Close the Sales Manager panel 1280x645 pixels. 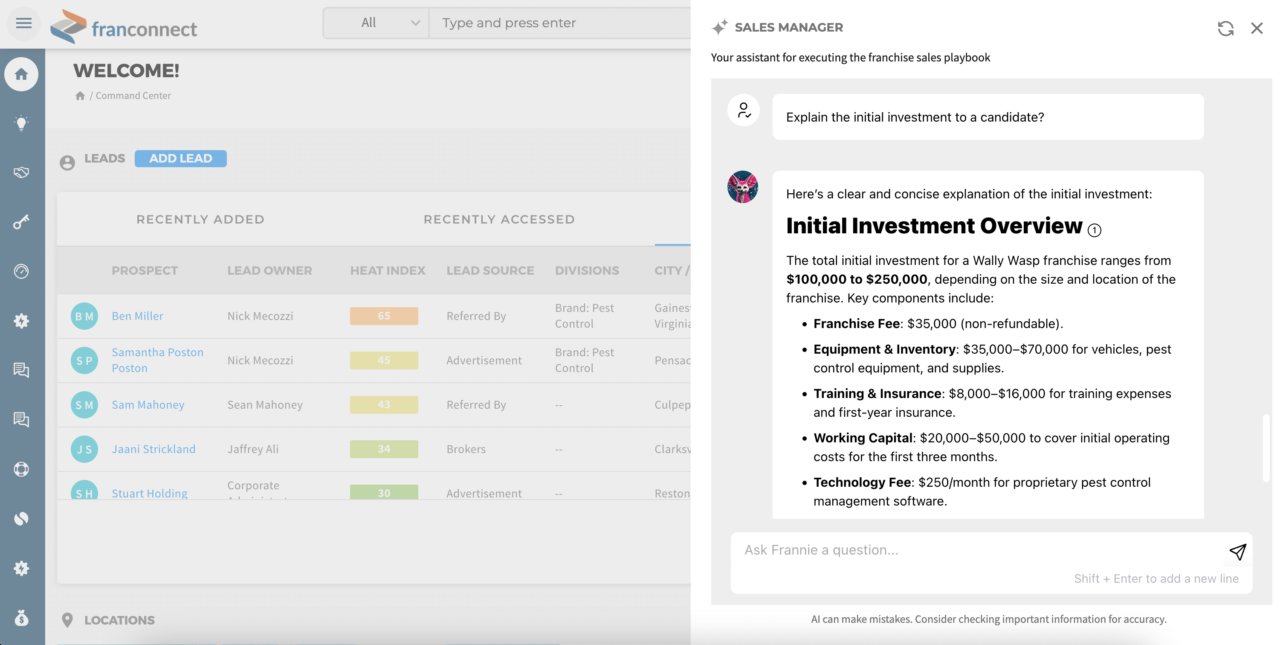pos(1257,28)
